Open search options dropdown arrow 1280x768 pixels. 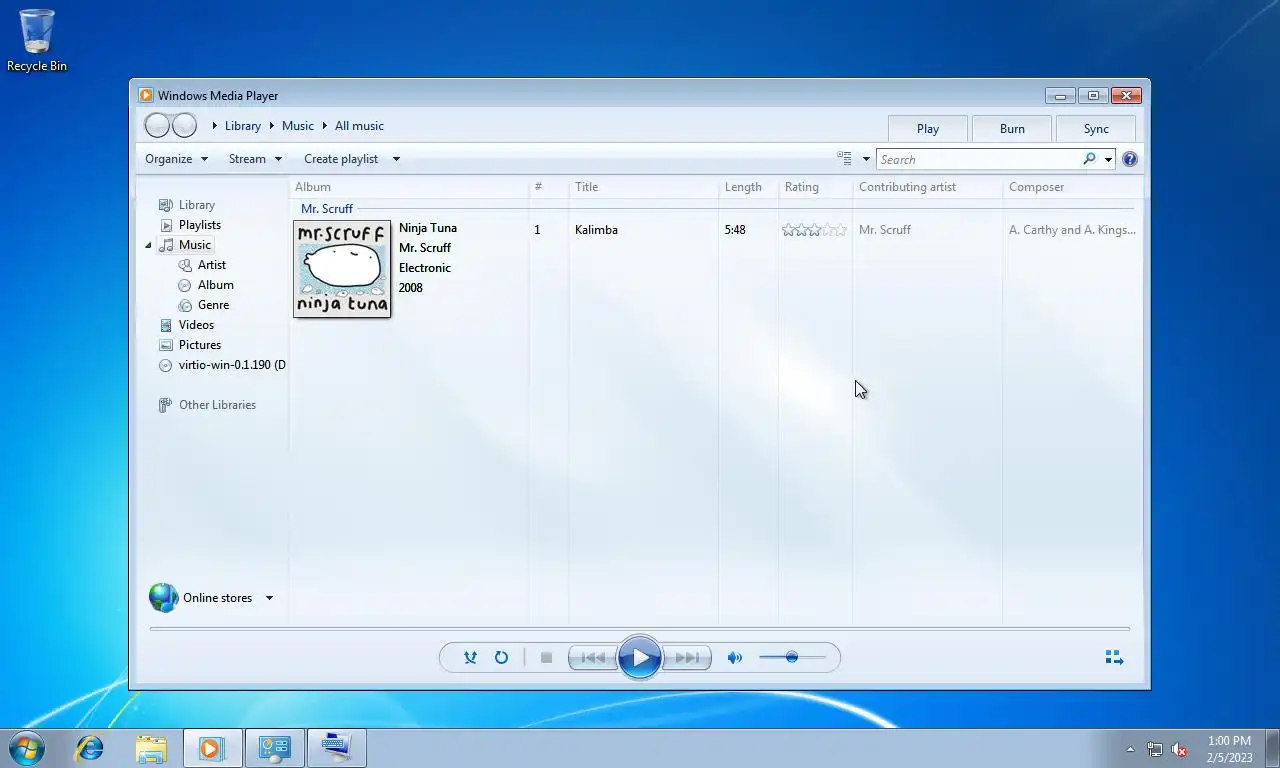[1108, 159]
